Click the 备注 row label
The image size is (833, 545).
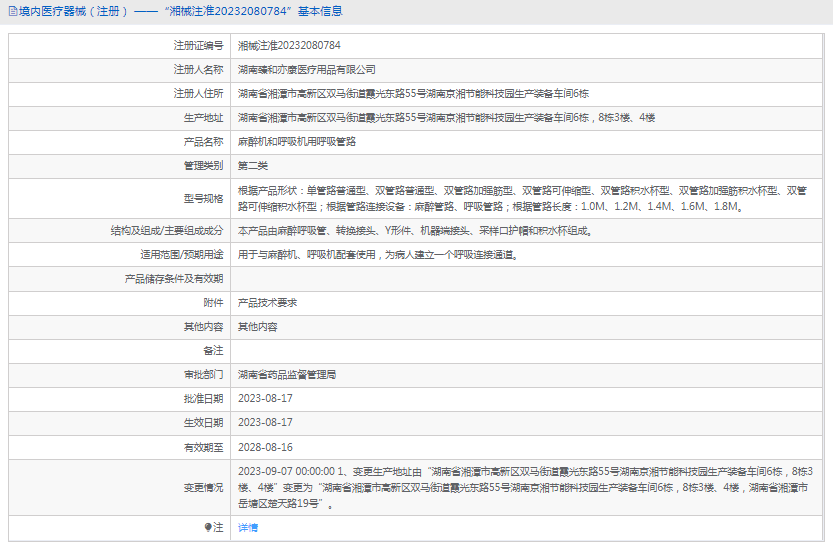click(x=213, y=351)
